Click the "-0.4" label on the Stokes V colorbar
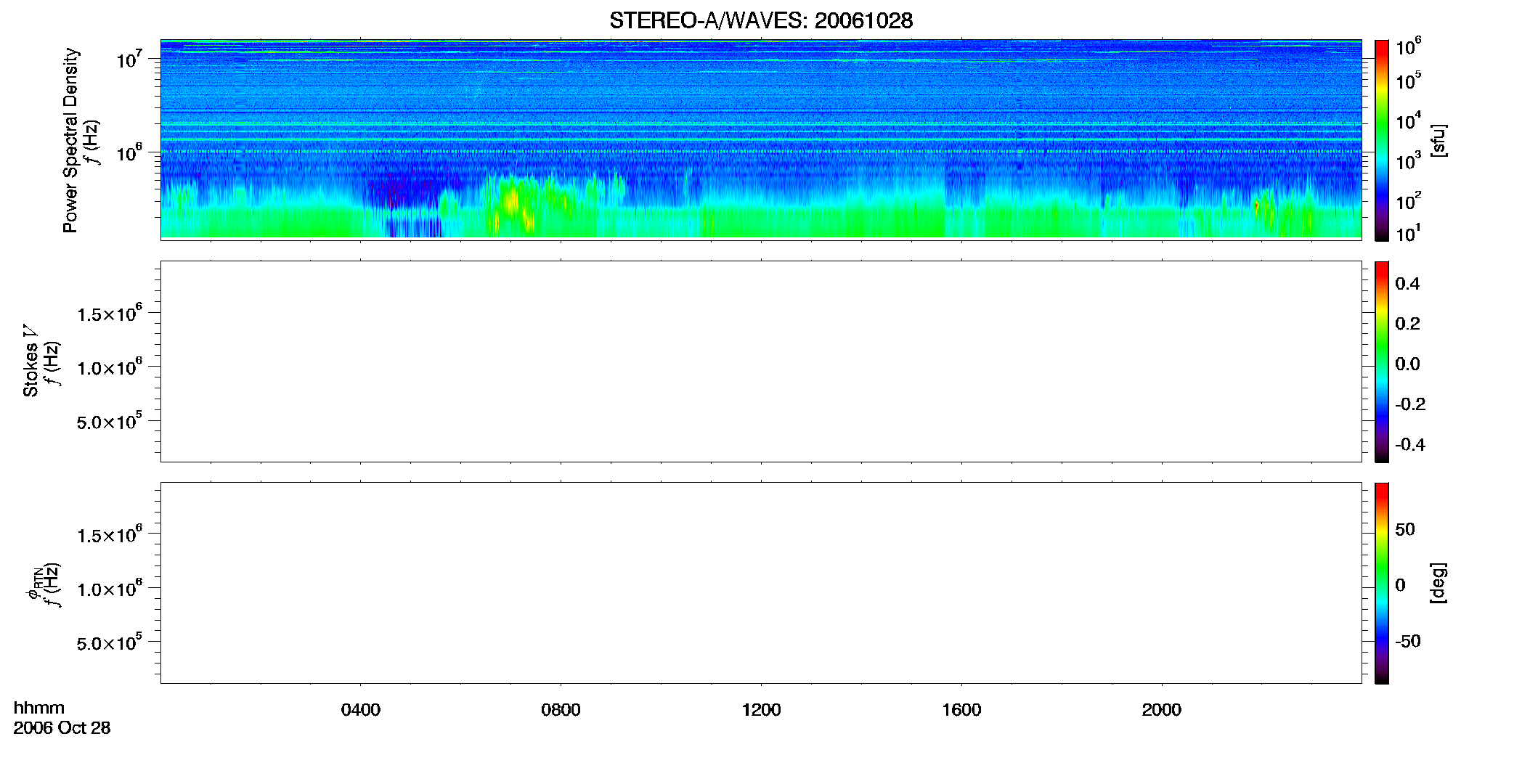 (1410, 444)
